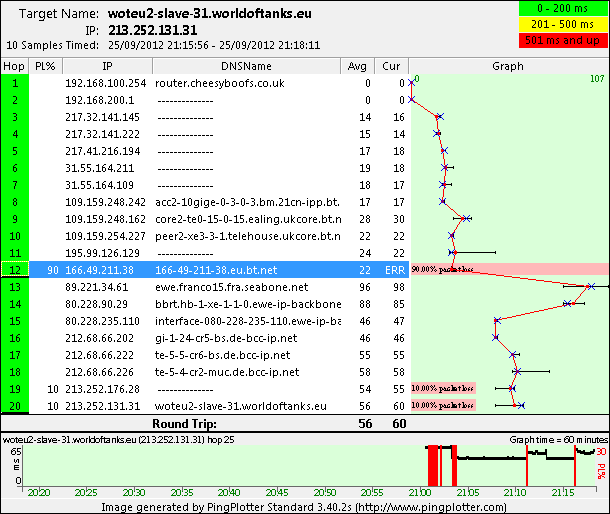Click the hop 20 green number cell

pyautogui.click(x=15, y=406)
